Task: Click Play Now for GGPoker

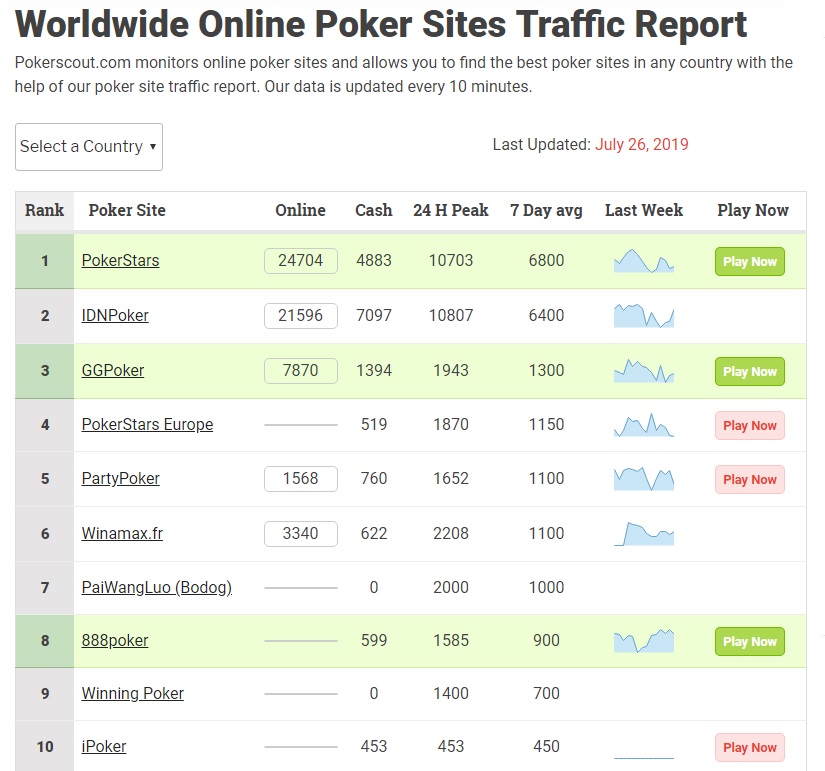Action: point(750,372)
